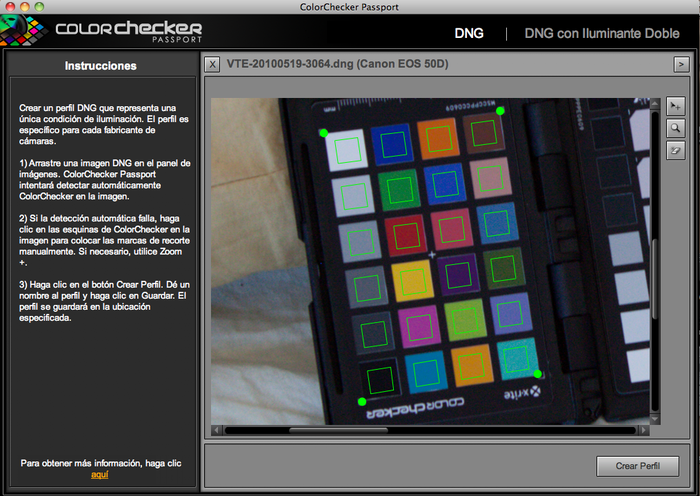This screenshot has width=700, height=496.
Task: Click the ColorChecker Passport window title
Action: click(x=349, y=7)
